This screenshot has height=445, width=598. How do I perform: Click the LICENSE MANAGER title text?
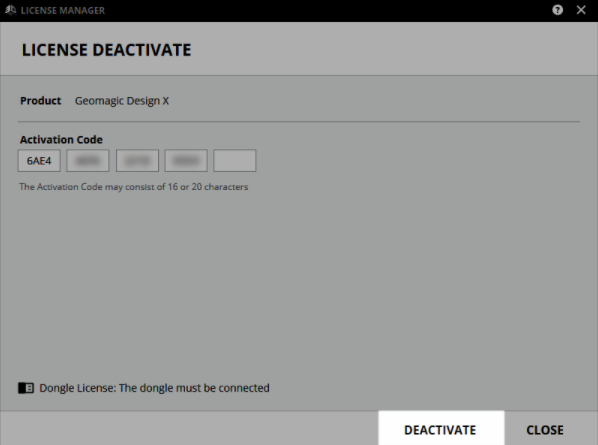coord(63,10)
